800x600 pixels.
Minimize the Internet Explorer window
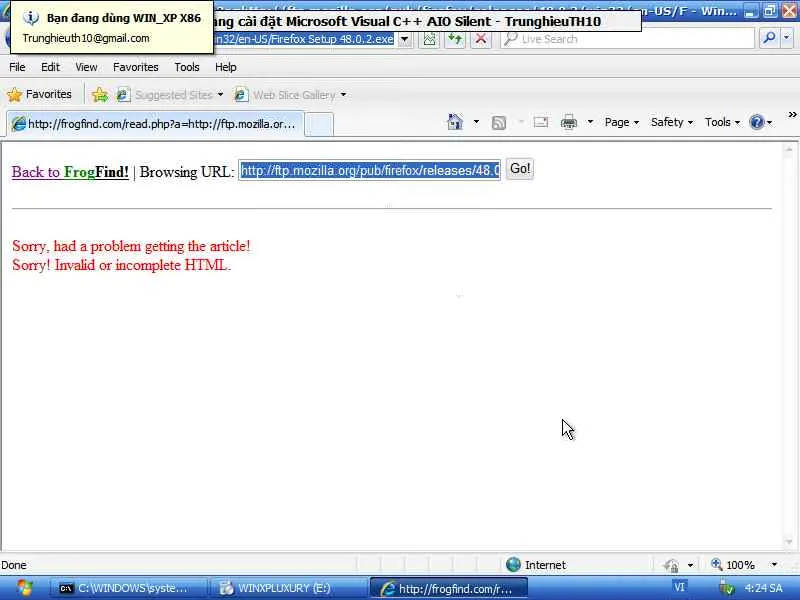point(750,11)
